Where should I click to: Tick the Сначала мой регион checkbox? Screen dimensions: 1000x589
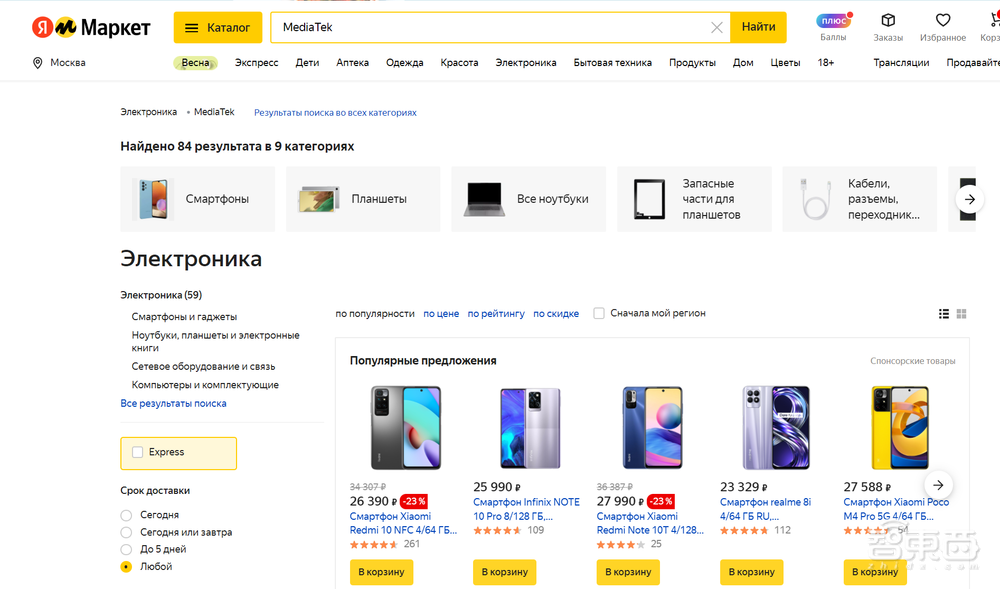pos(599,313)
